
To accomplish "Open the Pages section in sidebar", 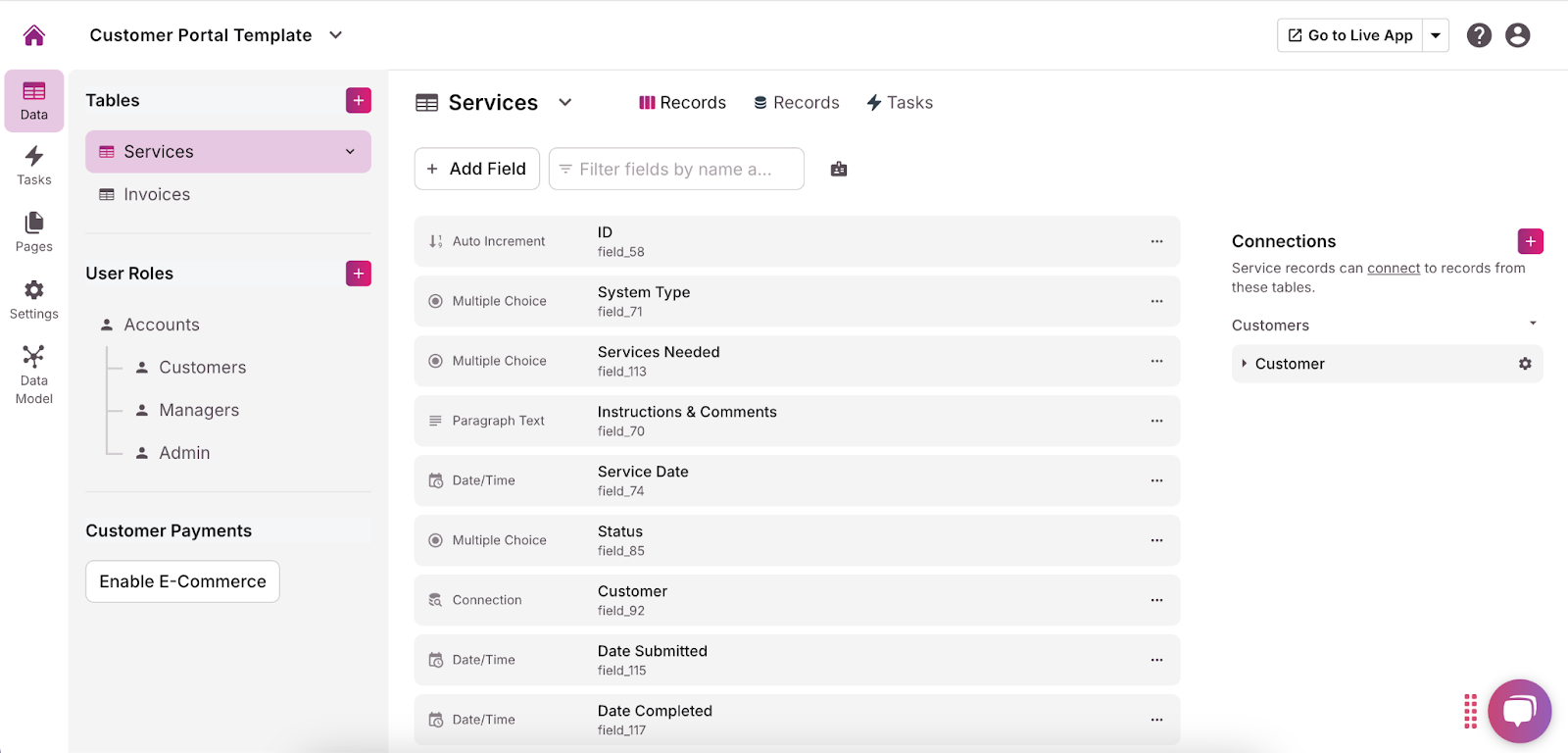I will [x=34, y=231].
